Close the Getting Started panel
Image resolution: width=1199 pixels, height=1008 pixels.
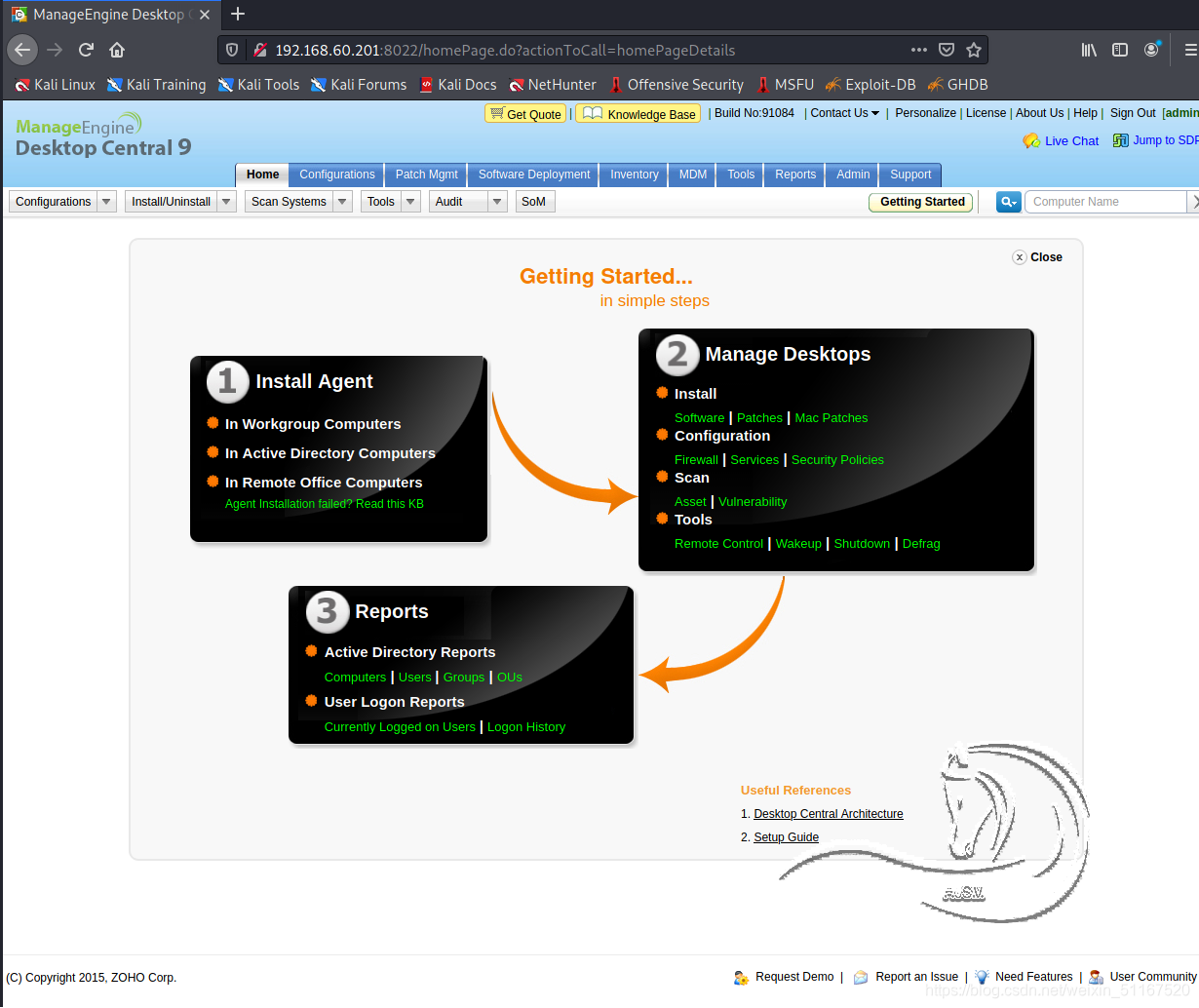coord(1037,257)
